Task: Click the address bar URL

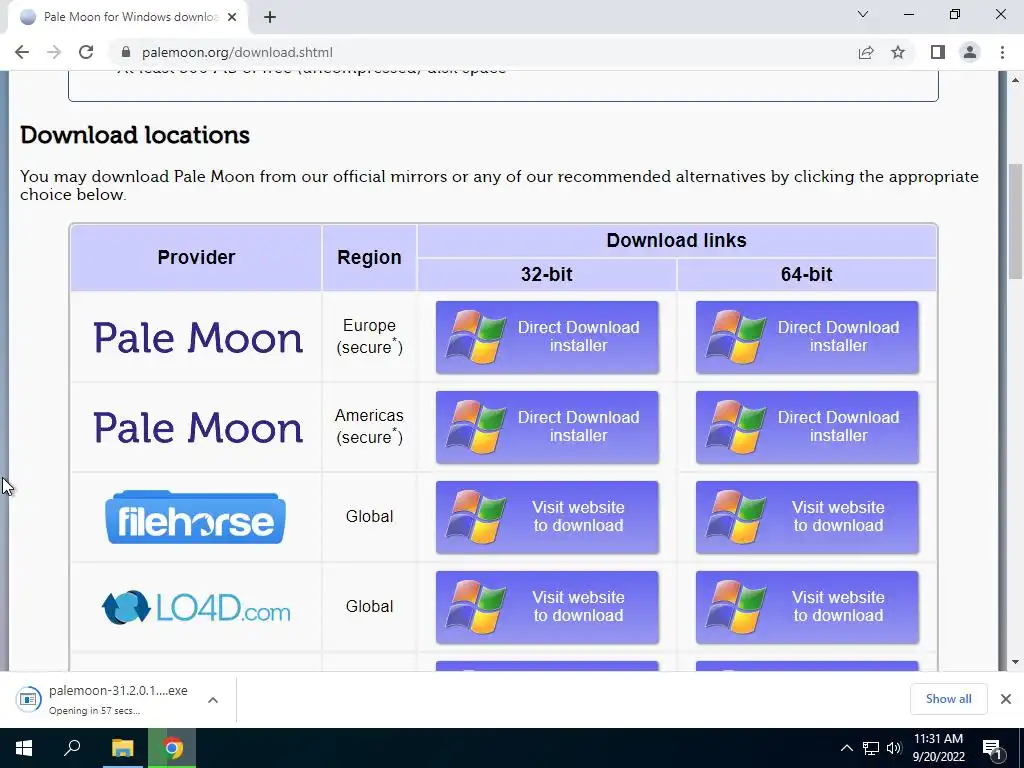Action: click(237, 52)
